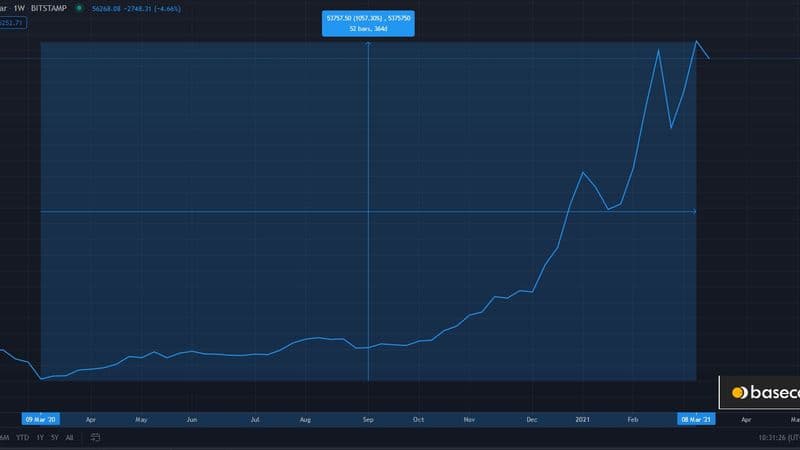This screenshot has height=450, width=800.
Task: Click the 08 Mar '21 end date marker
Action: click(696, 419)
